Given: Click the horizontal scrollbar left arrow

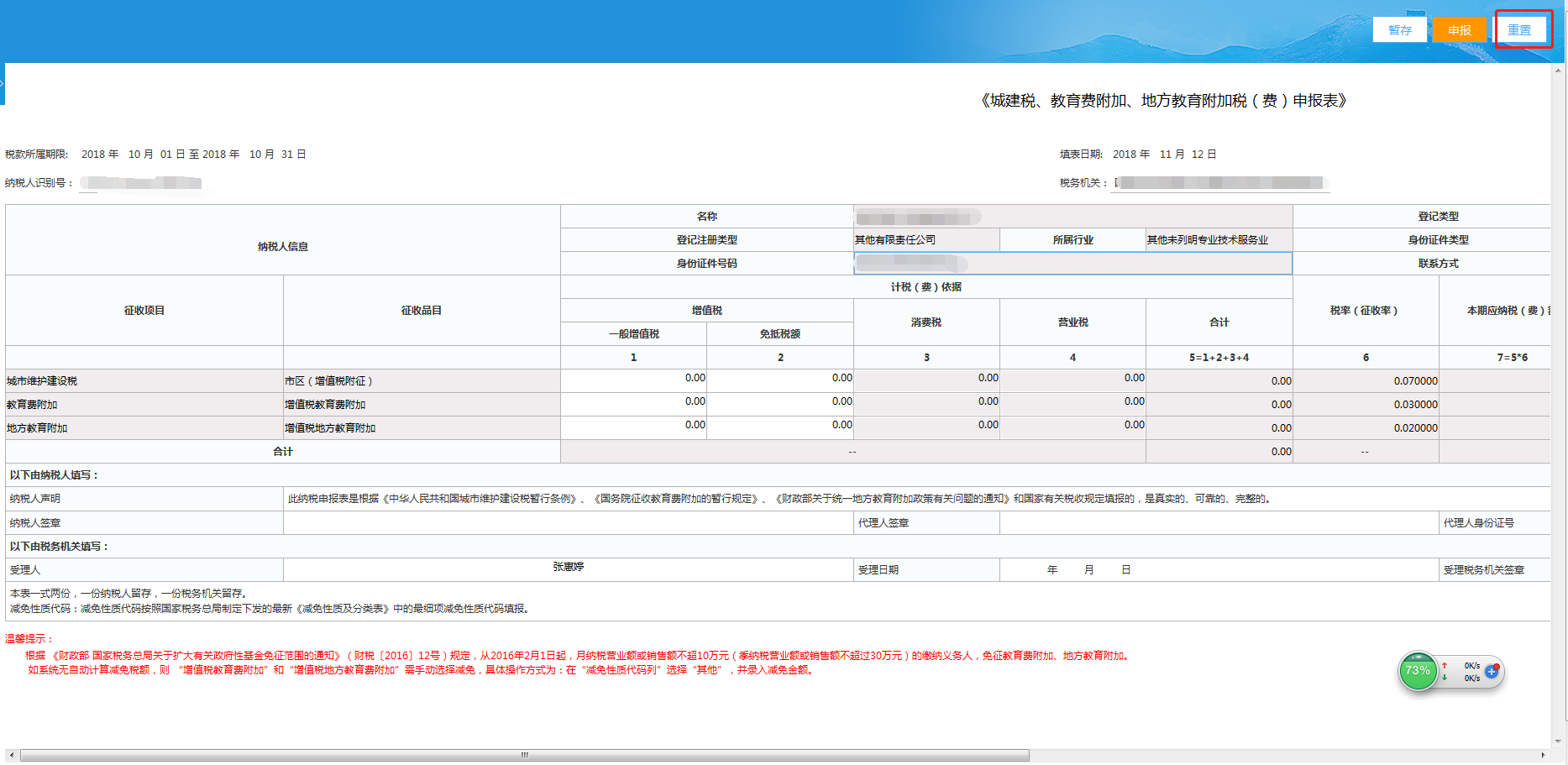Looking at the screenshot, I should 11,756.
